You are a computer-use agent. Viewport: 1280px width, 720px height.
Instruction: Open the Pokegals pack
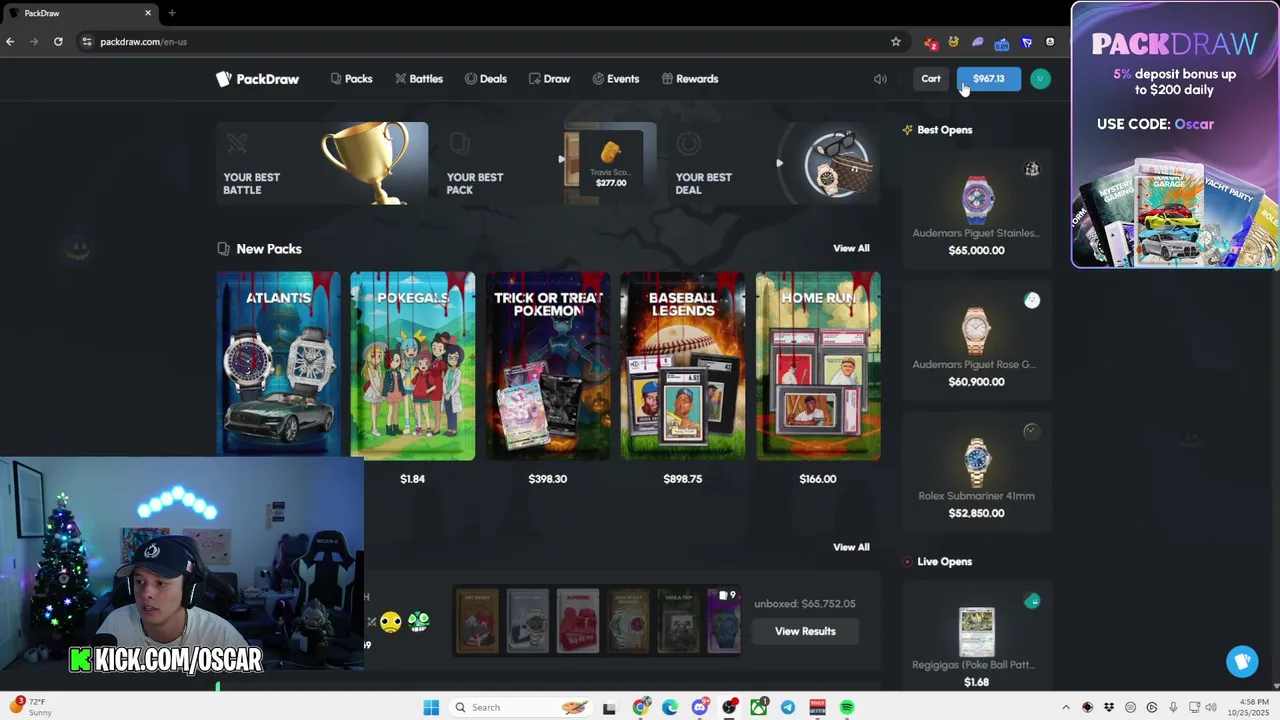[413, 365]
